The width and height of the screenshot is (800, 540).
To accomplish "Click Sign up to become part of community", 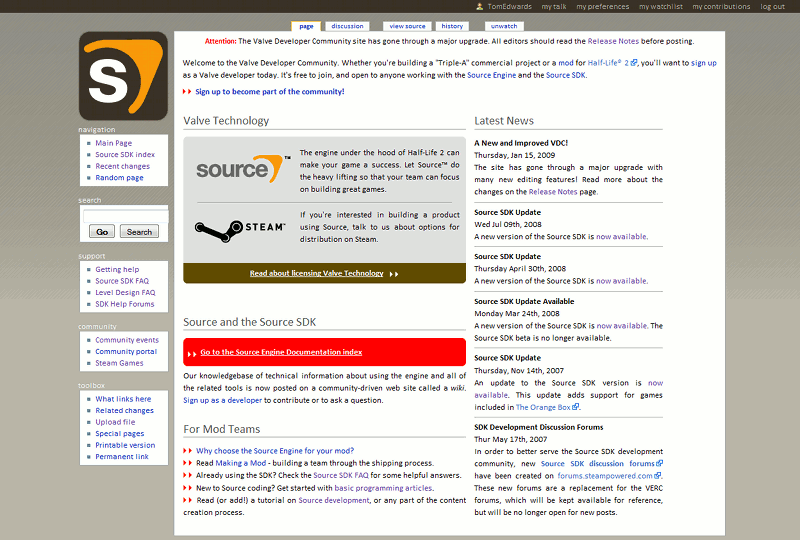I will click(x=269, y=91).
